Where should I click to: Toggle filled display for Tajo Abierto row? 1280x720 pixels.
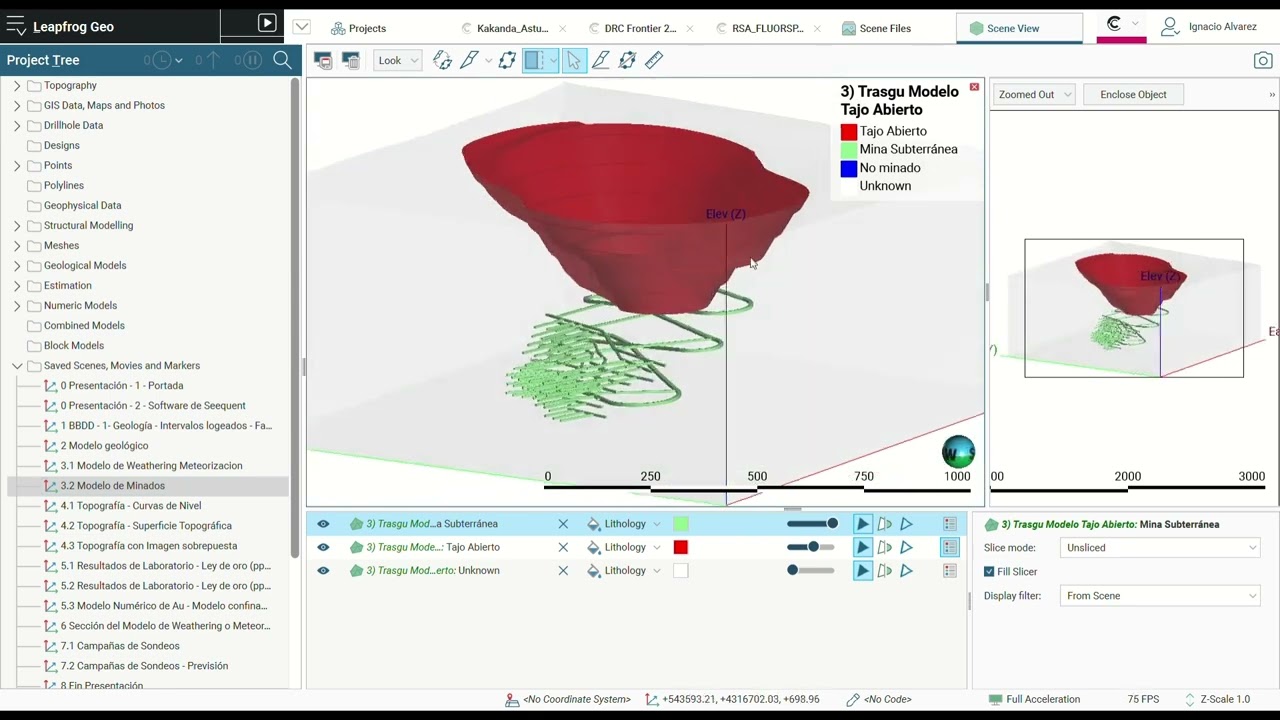coord(862,547)
